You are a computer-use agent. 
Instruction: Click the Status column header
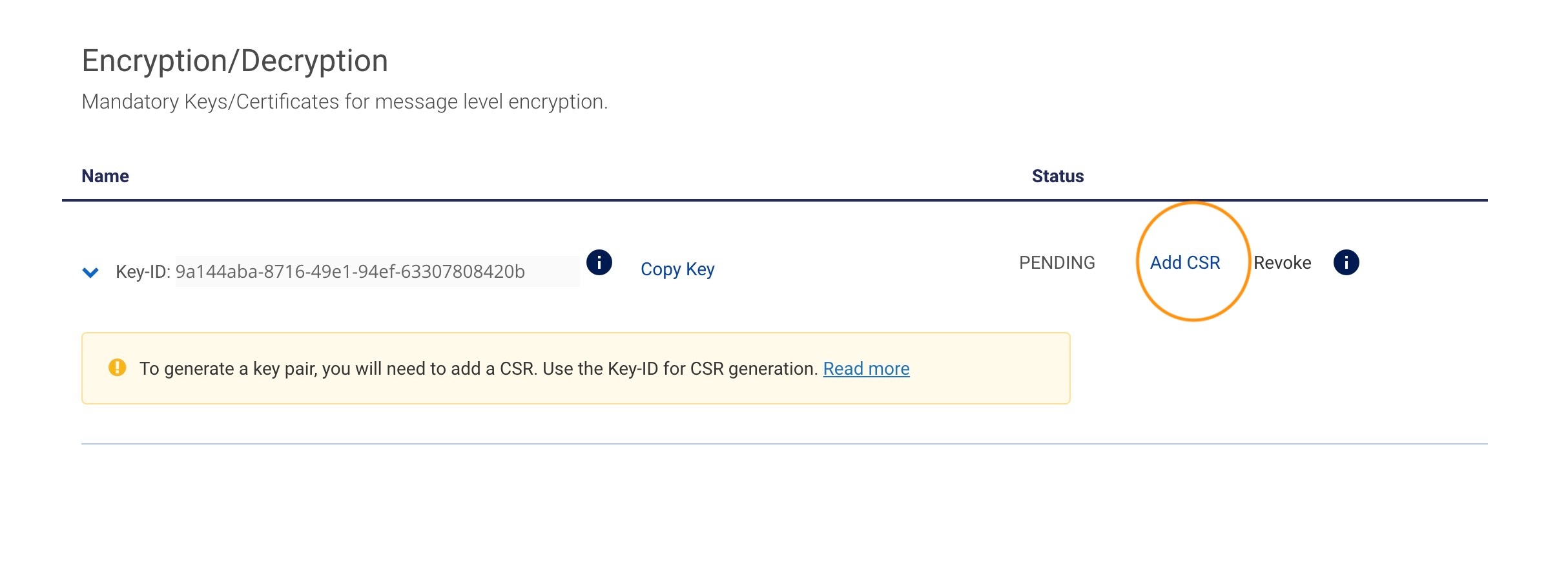click(1057, 176)
